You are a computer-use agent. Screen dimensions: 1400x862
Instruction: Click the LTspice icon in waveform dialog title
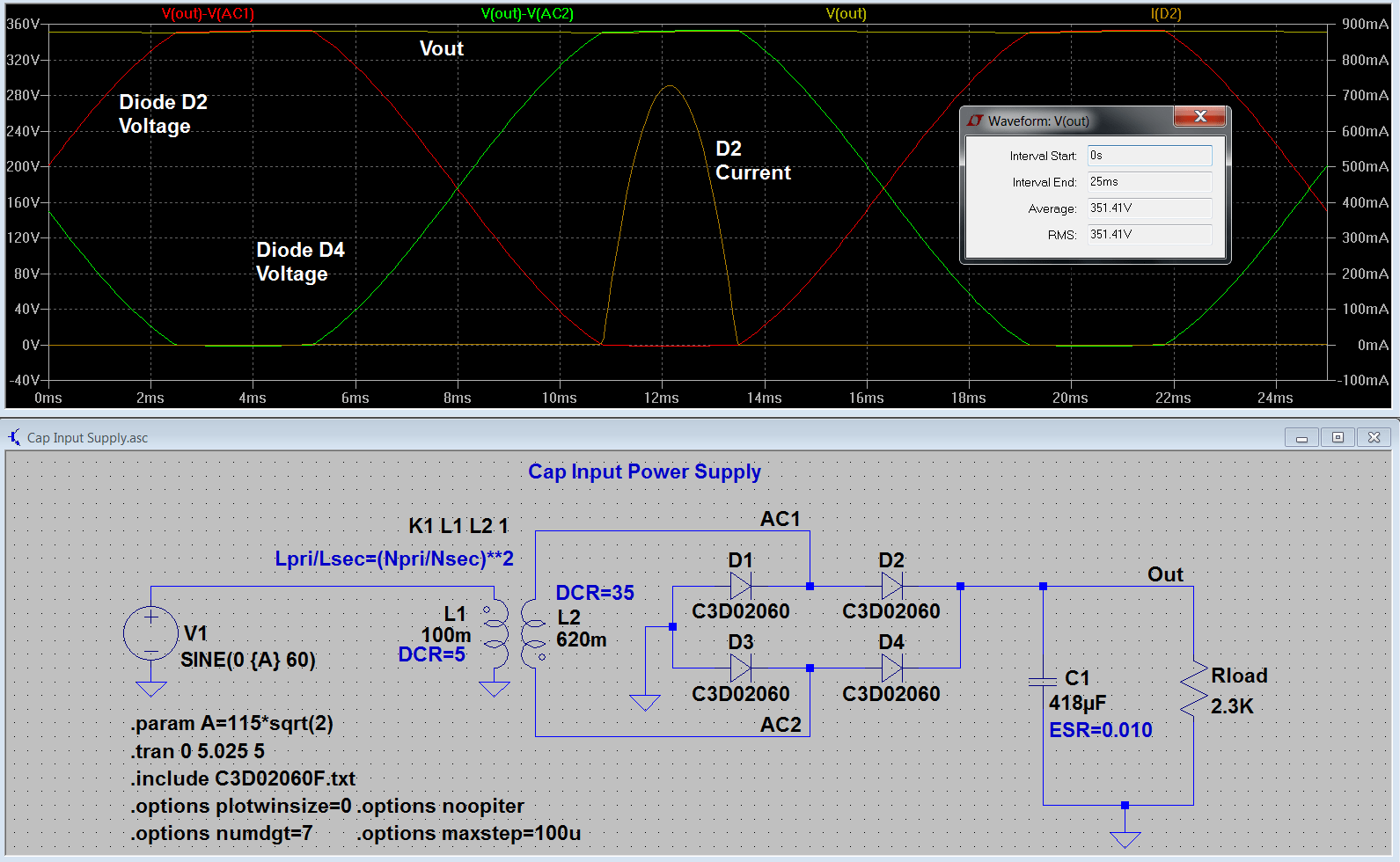click(974, 121)
